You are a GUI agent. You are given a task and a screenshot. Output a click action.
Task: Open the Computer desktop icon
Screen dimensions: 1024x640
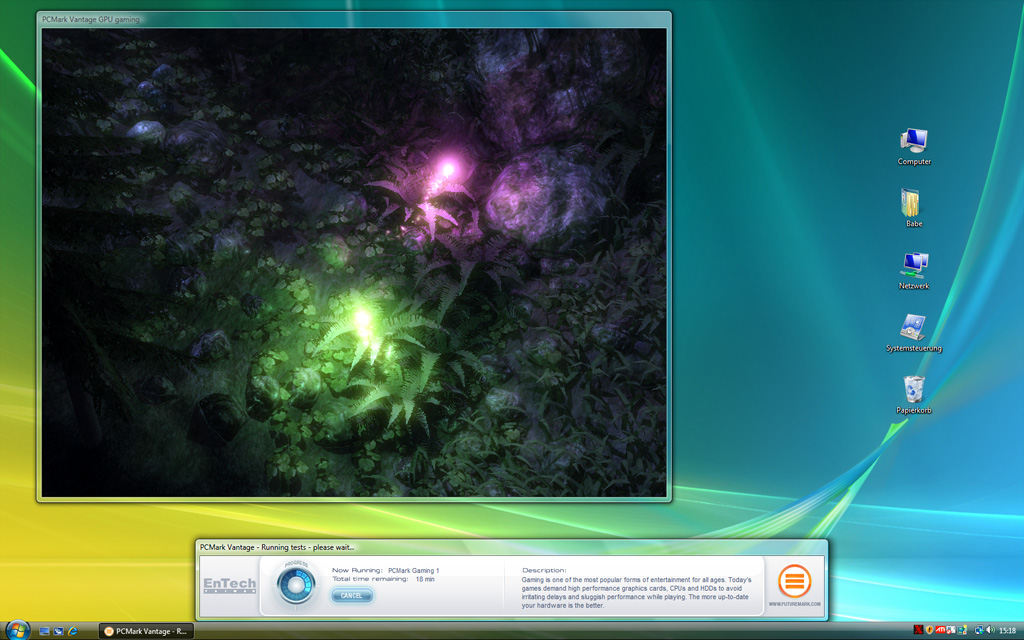coord(914,146)
